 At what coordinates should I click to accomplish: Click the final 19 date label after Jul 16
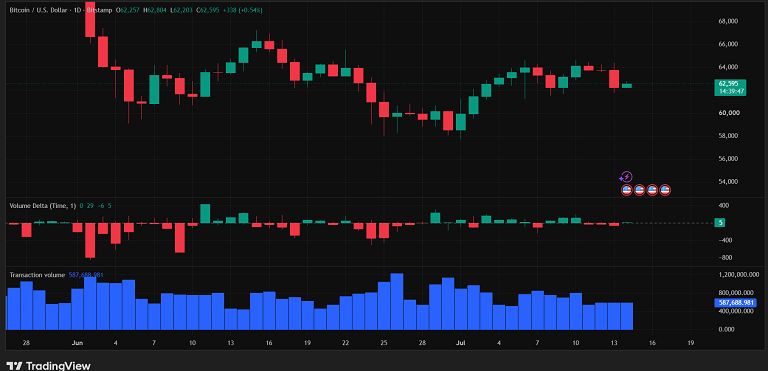coord(691,343)
